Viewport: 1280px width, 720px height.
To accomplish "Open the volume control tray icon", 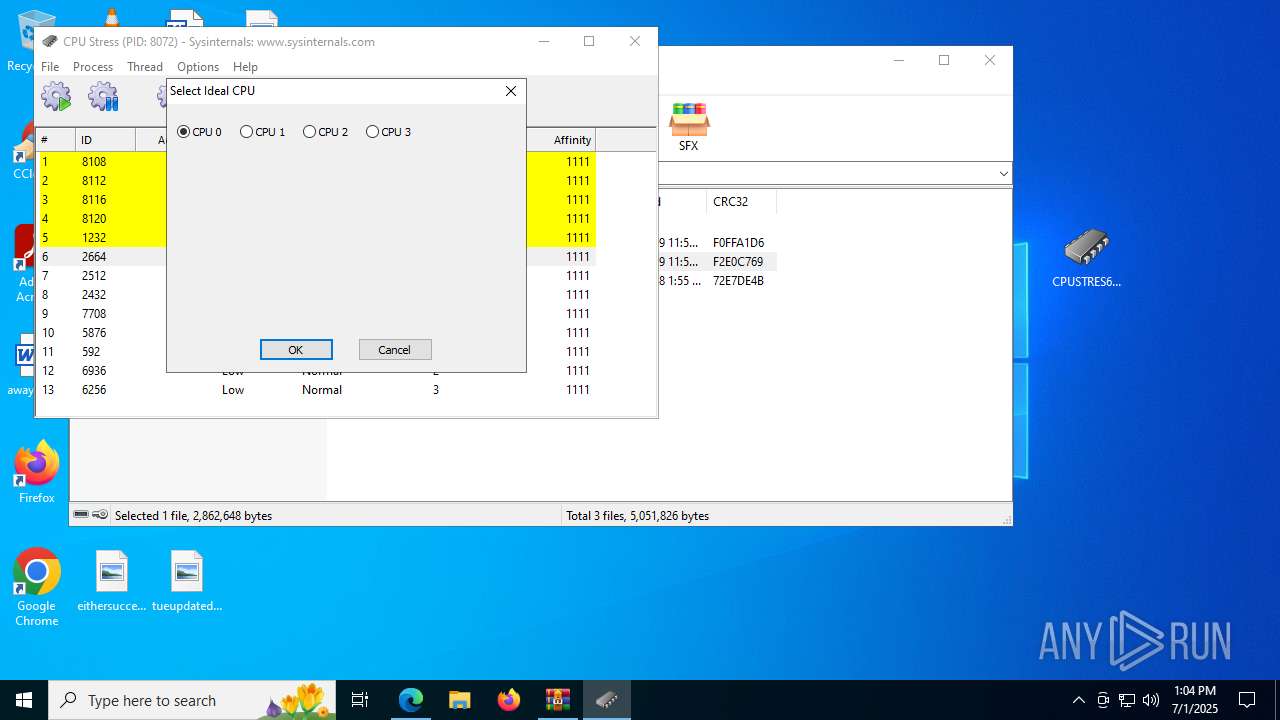I will (x=1151, y=700).
